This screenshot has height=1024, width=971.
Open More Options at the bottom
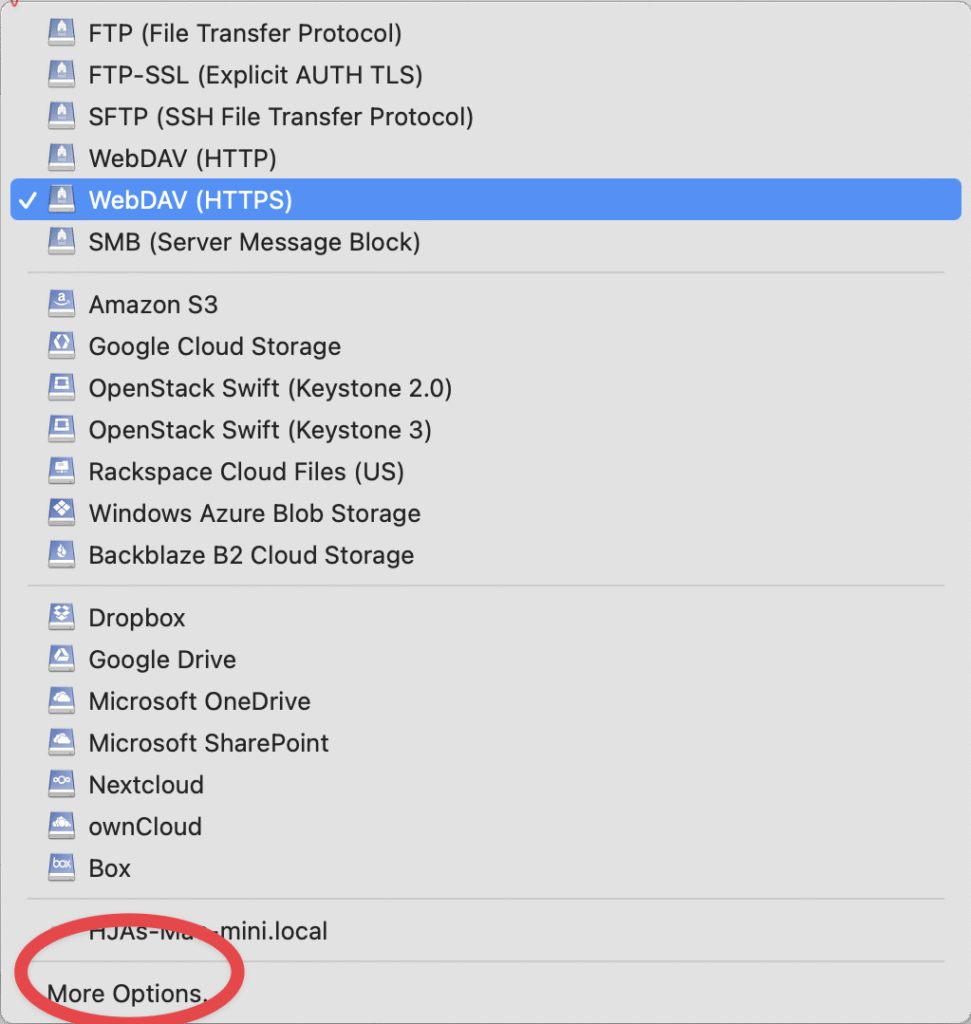(x=486, y=994)
